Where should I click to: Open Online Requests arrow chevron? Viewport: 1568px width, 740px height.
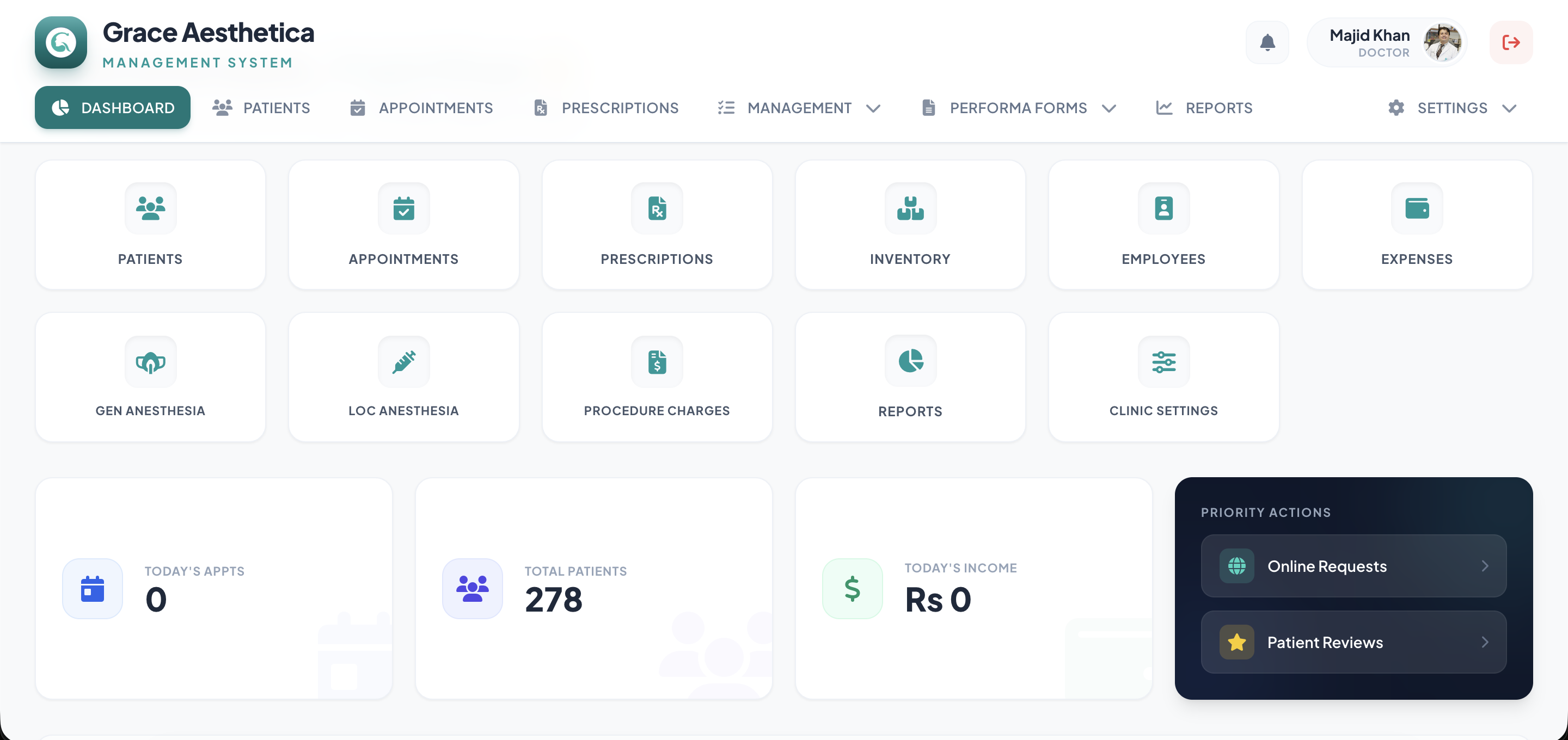1485,566
